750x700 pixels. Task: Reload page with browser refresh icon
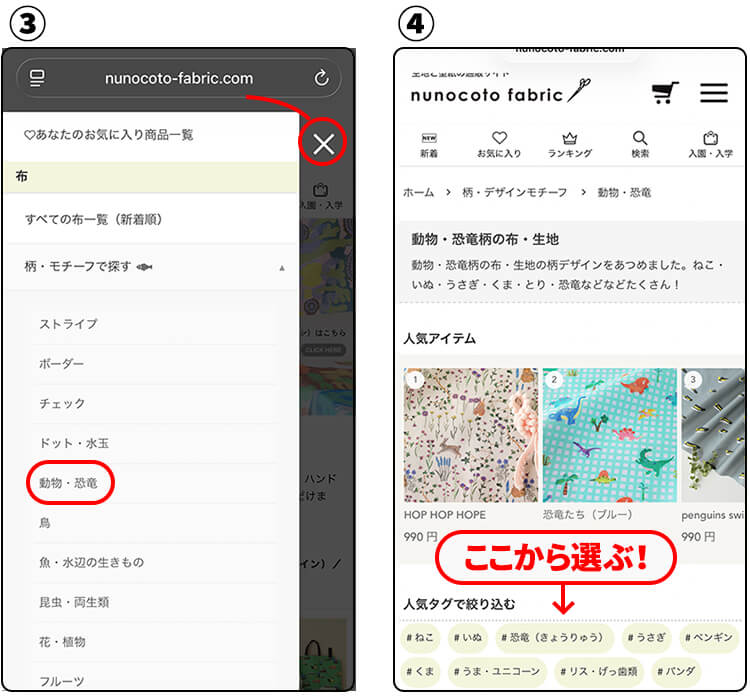click(x=321, y=78)
